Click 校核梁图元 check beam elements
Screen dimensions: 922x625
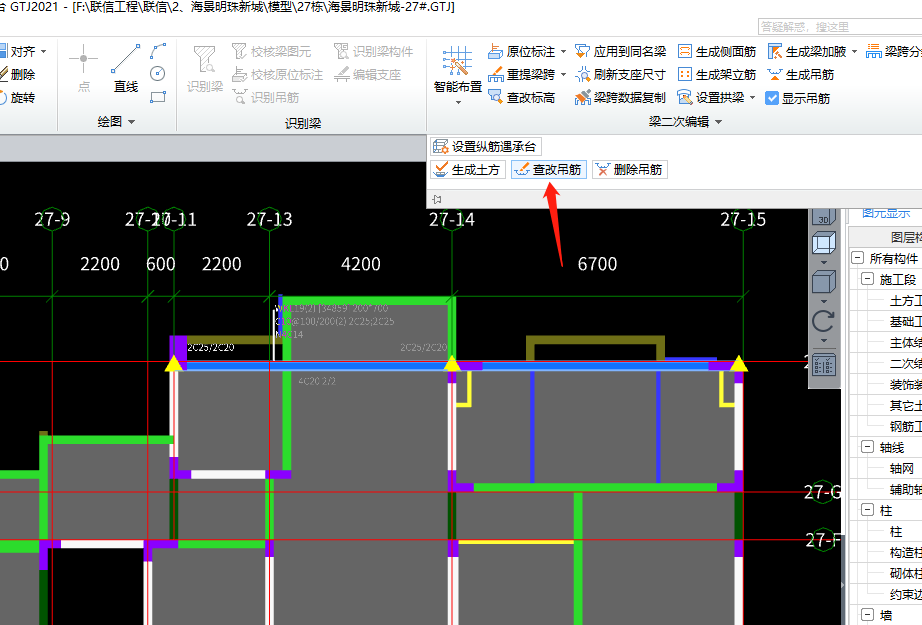[271, 52]
